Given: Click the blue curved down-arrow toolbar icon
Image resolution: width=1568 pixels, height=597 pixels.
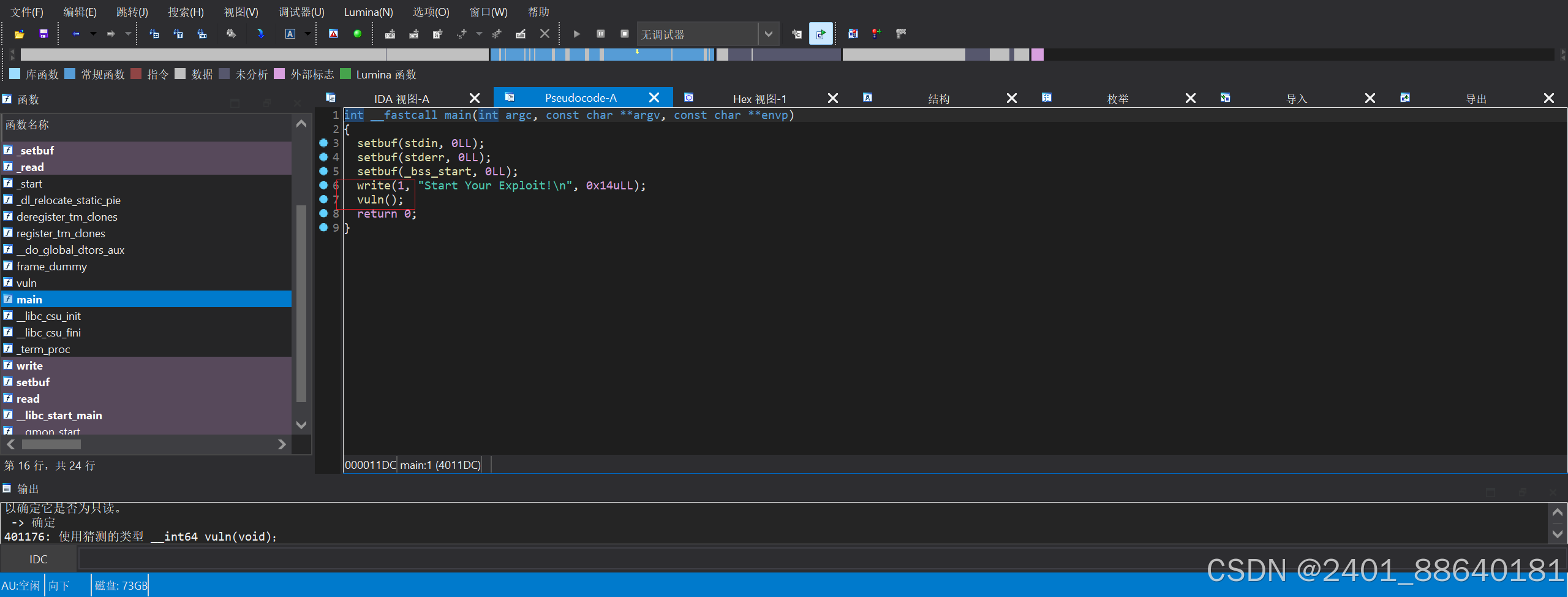Looking at the screenshot, I should pos(260,34).
